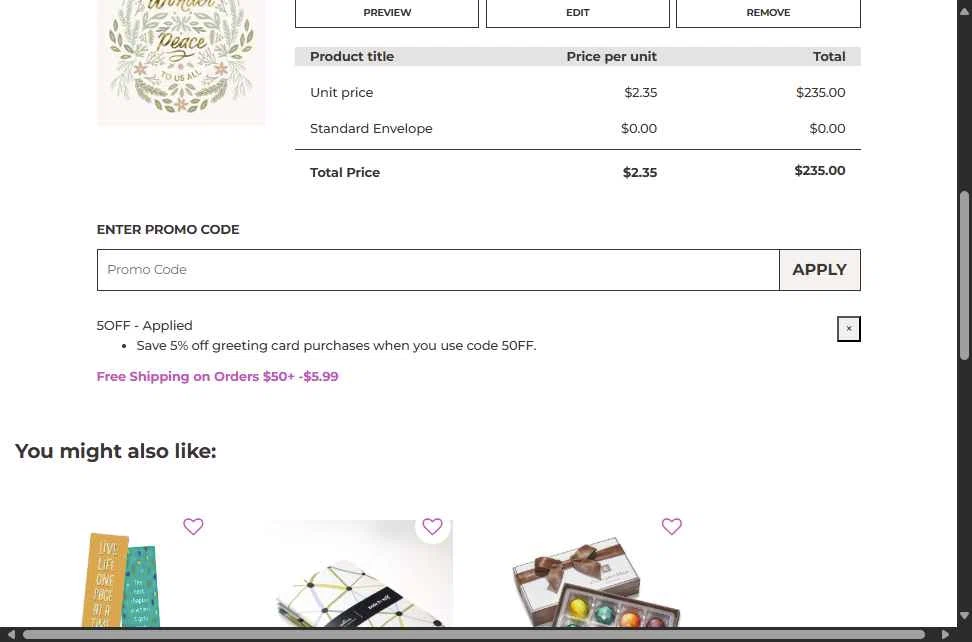
Task: Focus the Promo Code text field
Action: (438, 270)
